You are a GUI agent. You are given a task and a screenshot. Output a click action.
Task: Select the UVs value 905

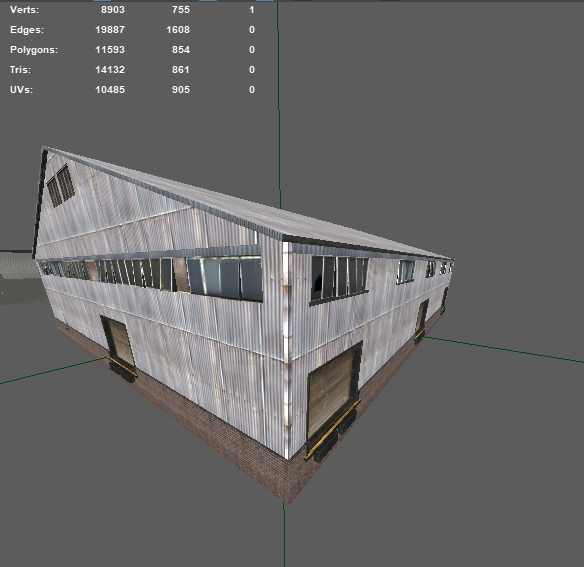pos(181,90)
